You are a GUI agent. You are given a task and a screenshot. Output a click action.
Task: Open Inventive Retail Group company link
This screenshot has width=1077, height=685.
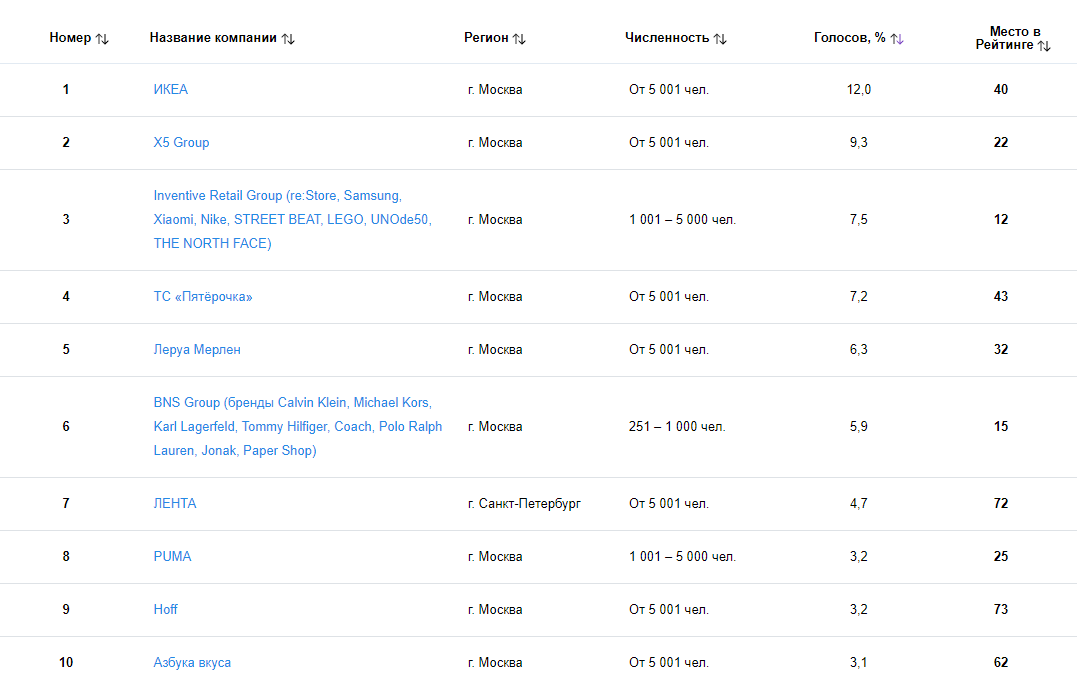293,219
